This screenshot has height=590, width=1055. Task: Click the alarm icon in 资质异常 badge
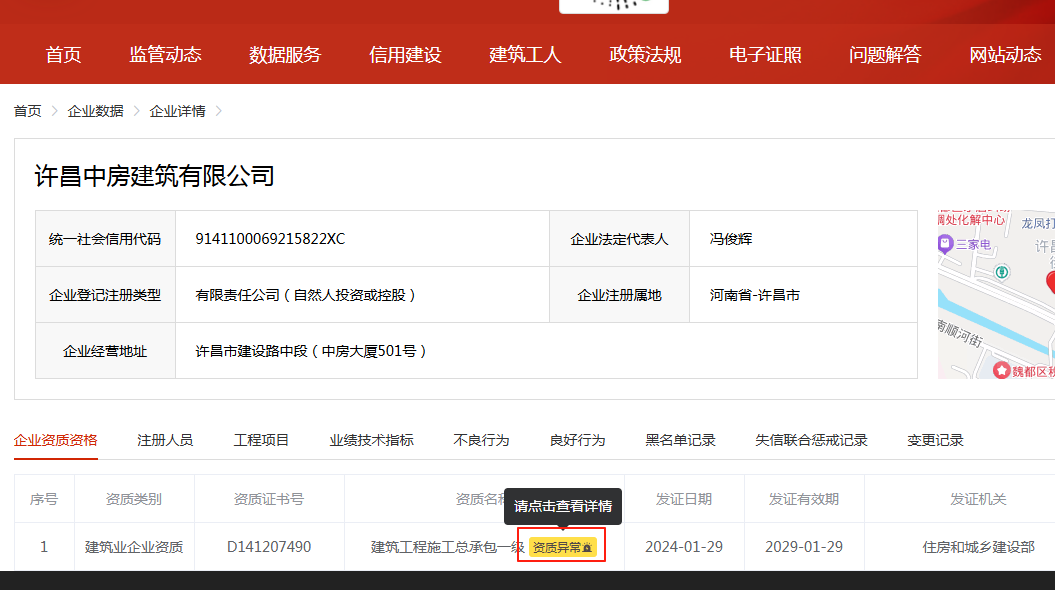[x=588, y=548]
